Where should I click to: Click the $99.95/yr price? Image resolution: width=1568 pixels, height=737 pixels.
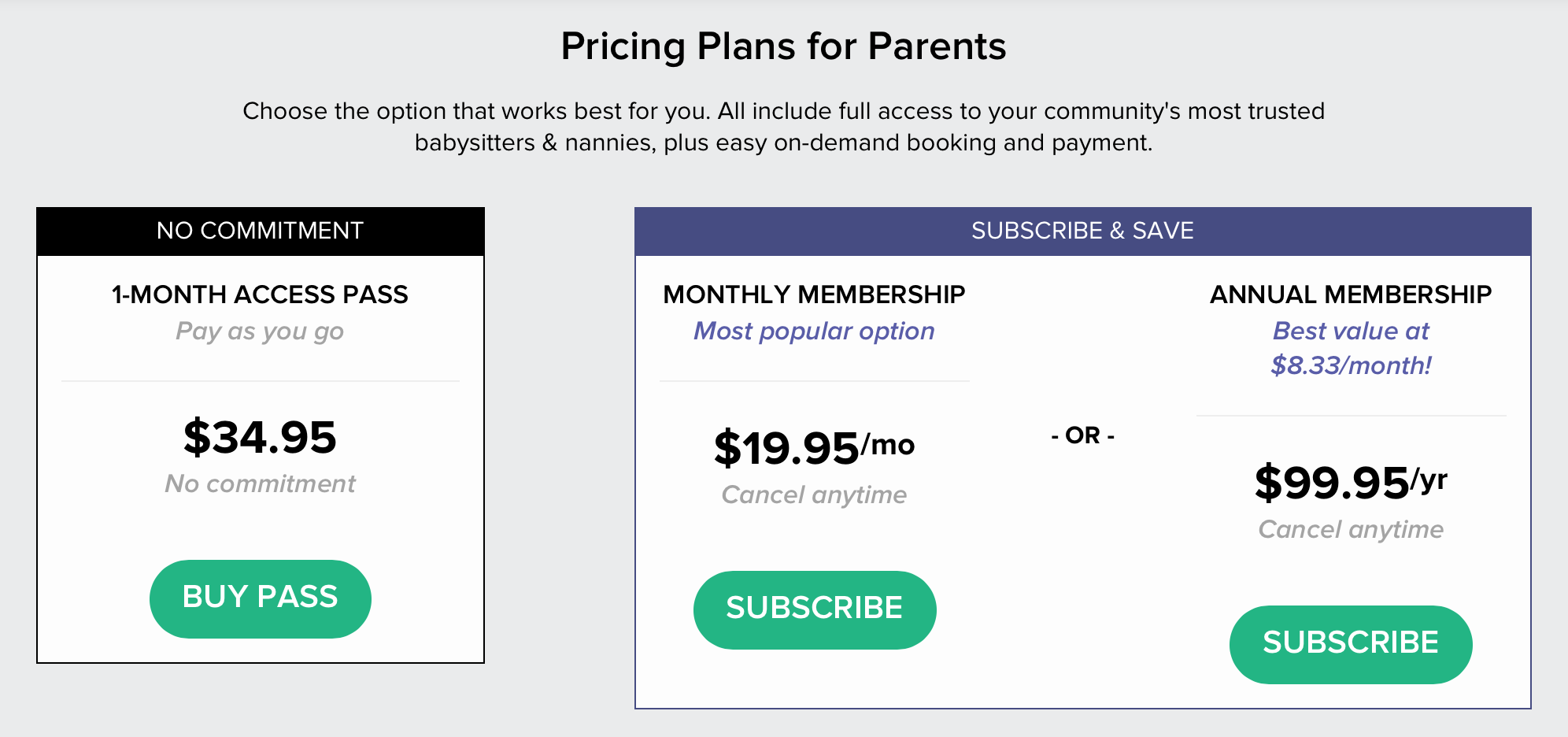point(1351,482)
